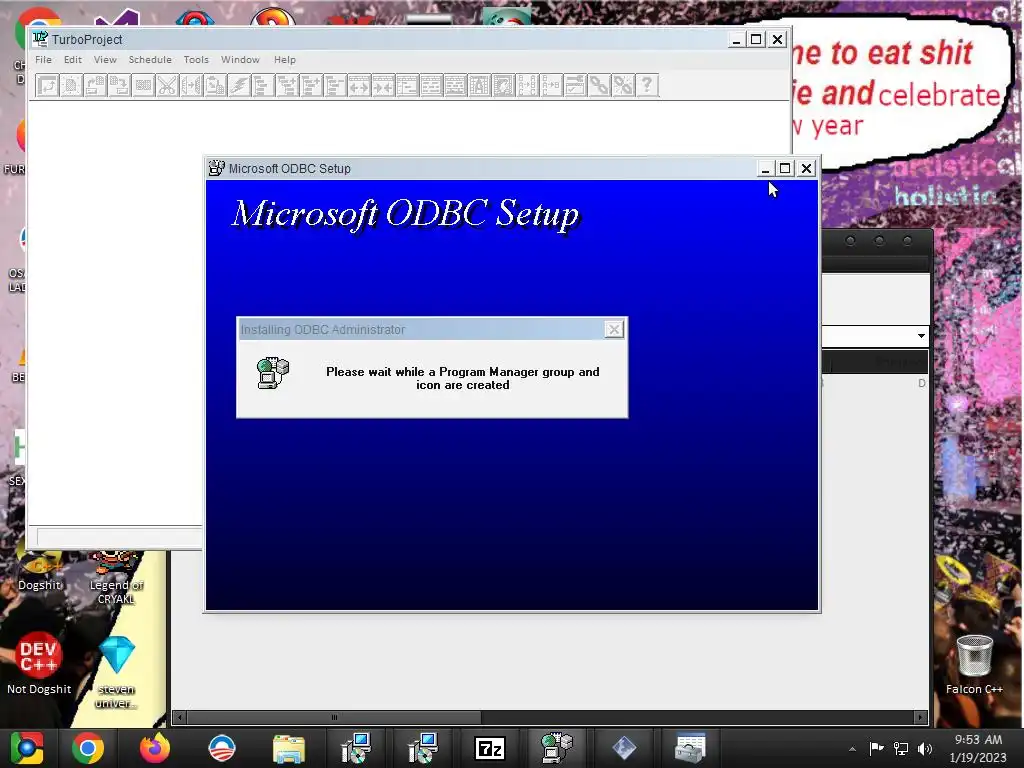The height and width of the screenshot is (768, 1024).
Task: Open the Help menu in TurboProject
Action: pyautogui.click(x=285, y=59)
